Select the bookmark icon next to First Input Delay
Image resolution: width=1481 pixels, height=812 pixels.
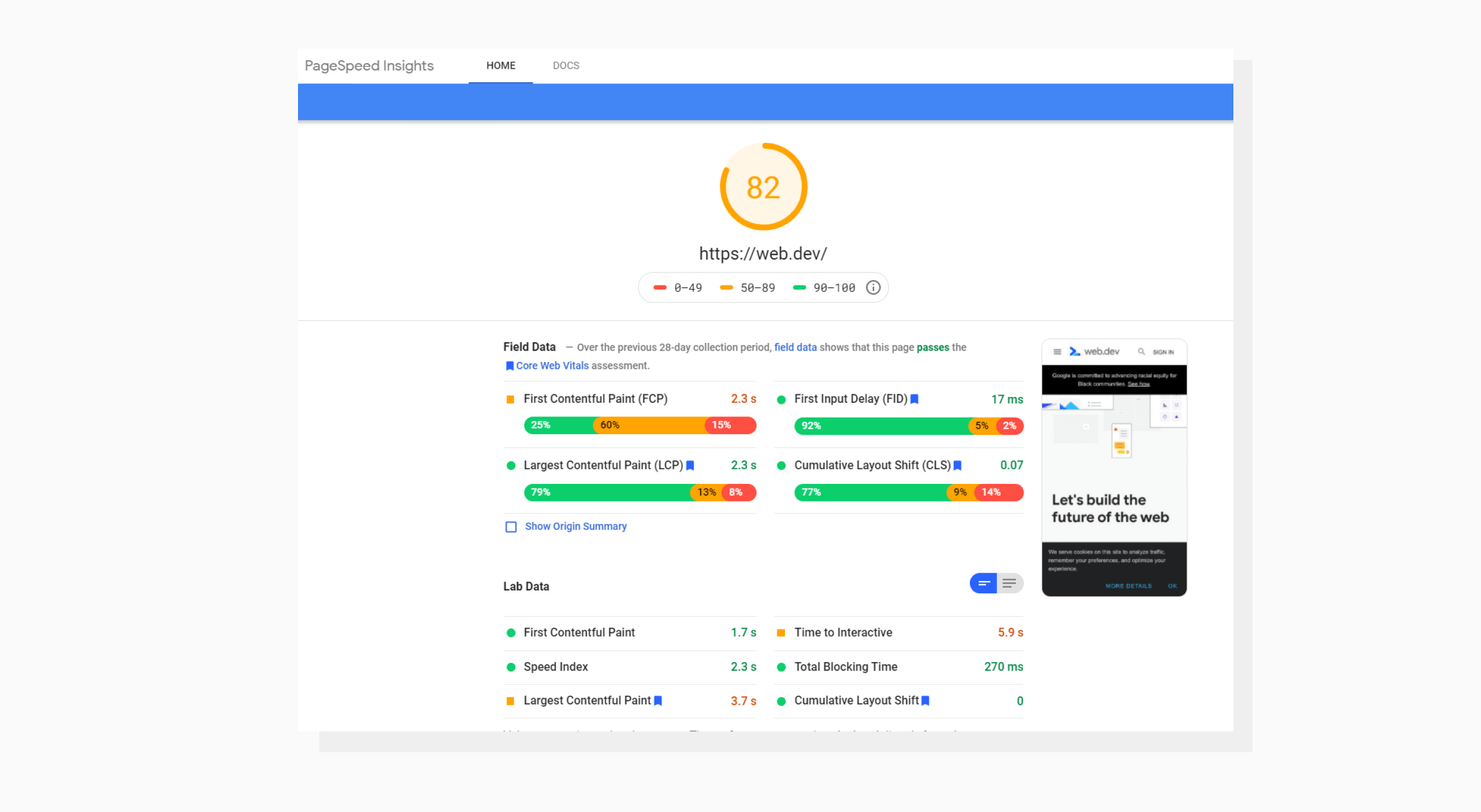point(914,399)
